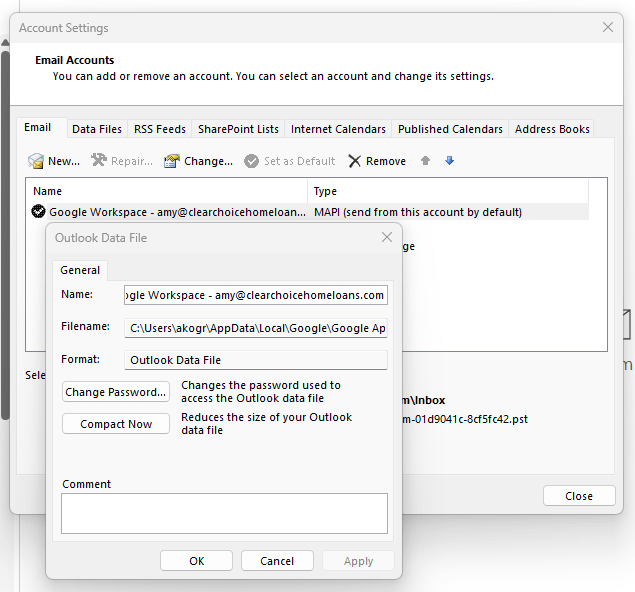This screenshot has height=592, width=635.
Task: Open the Internet Calendars tab
Action: click(x=338, y=129)
